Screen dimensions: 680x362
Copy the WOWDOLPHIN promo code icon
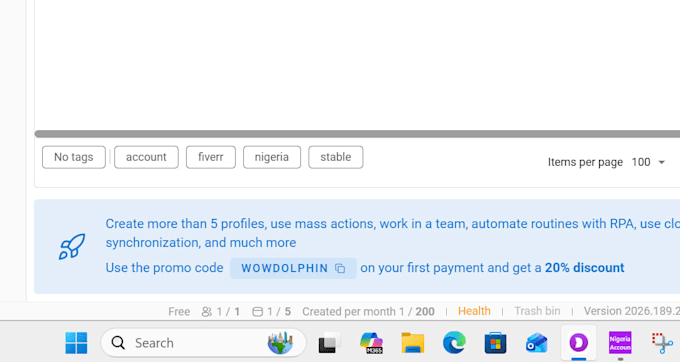pos(340,268)
